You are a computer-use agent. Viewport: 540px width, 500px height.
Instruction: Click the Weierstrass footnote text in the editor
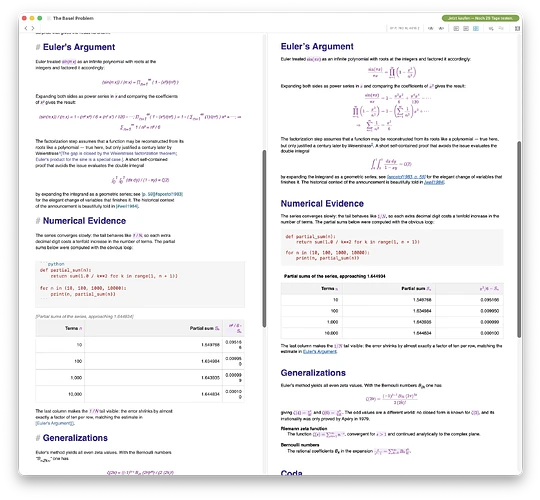point(107,156)
